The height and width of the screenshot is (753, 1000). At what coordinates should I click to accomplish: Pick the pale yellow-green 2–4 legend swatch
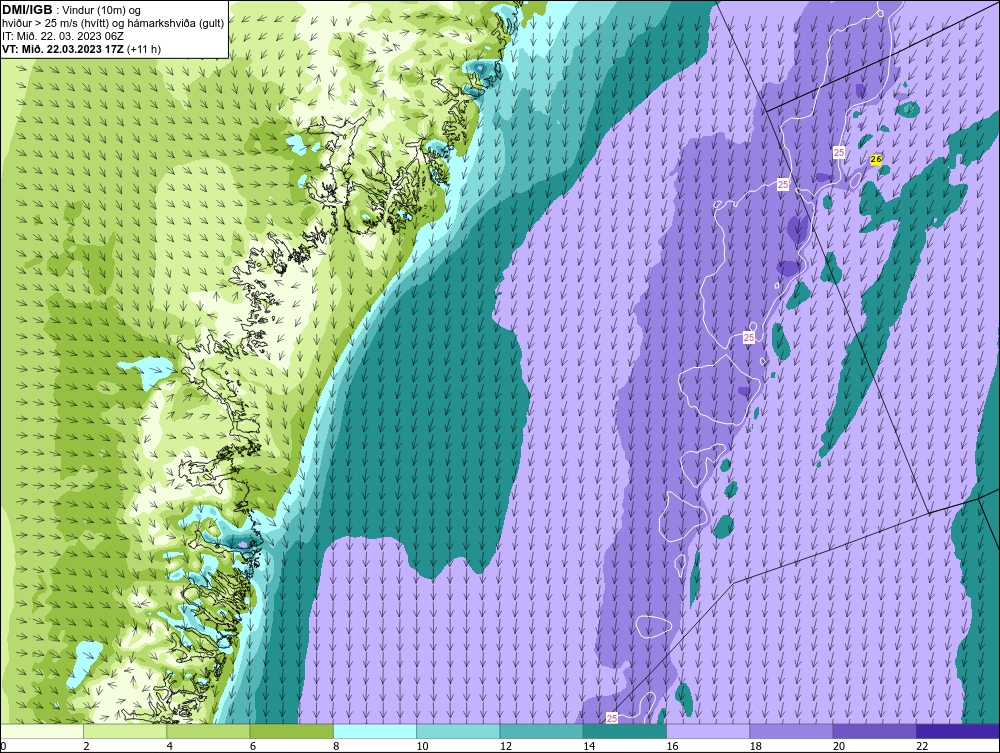[125, 731]
